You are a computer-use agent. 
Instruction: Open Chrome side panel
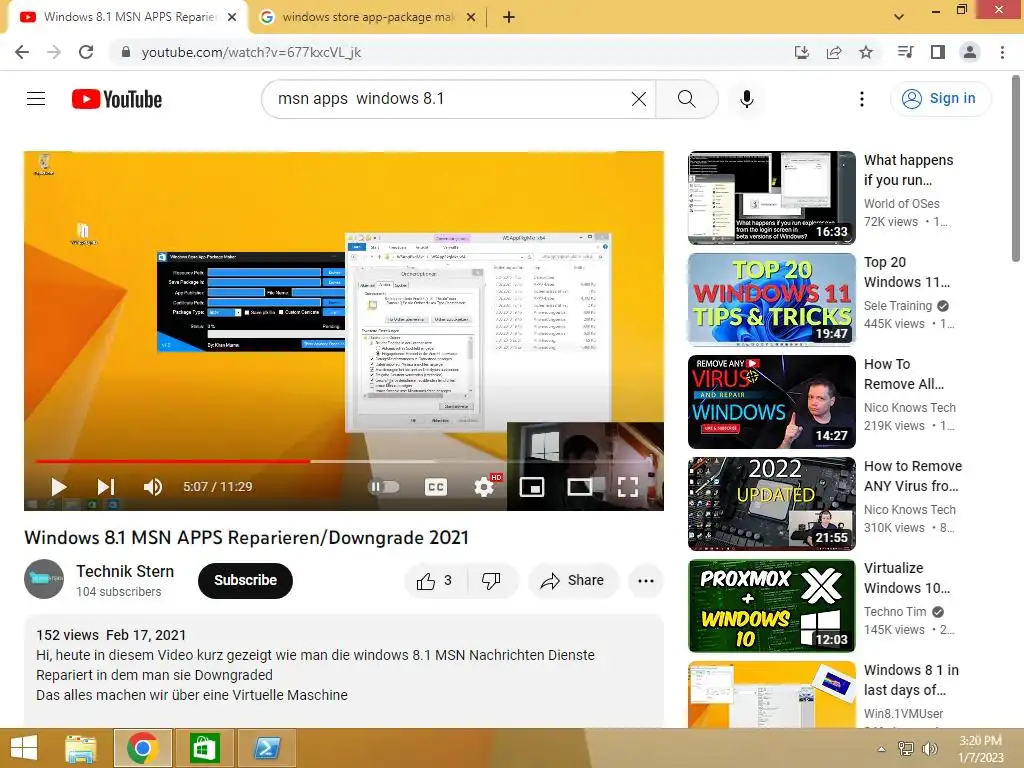point(938,52)
